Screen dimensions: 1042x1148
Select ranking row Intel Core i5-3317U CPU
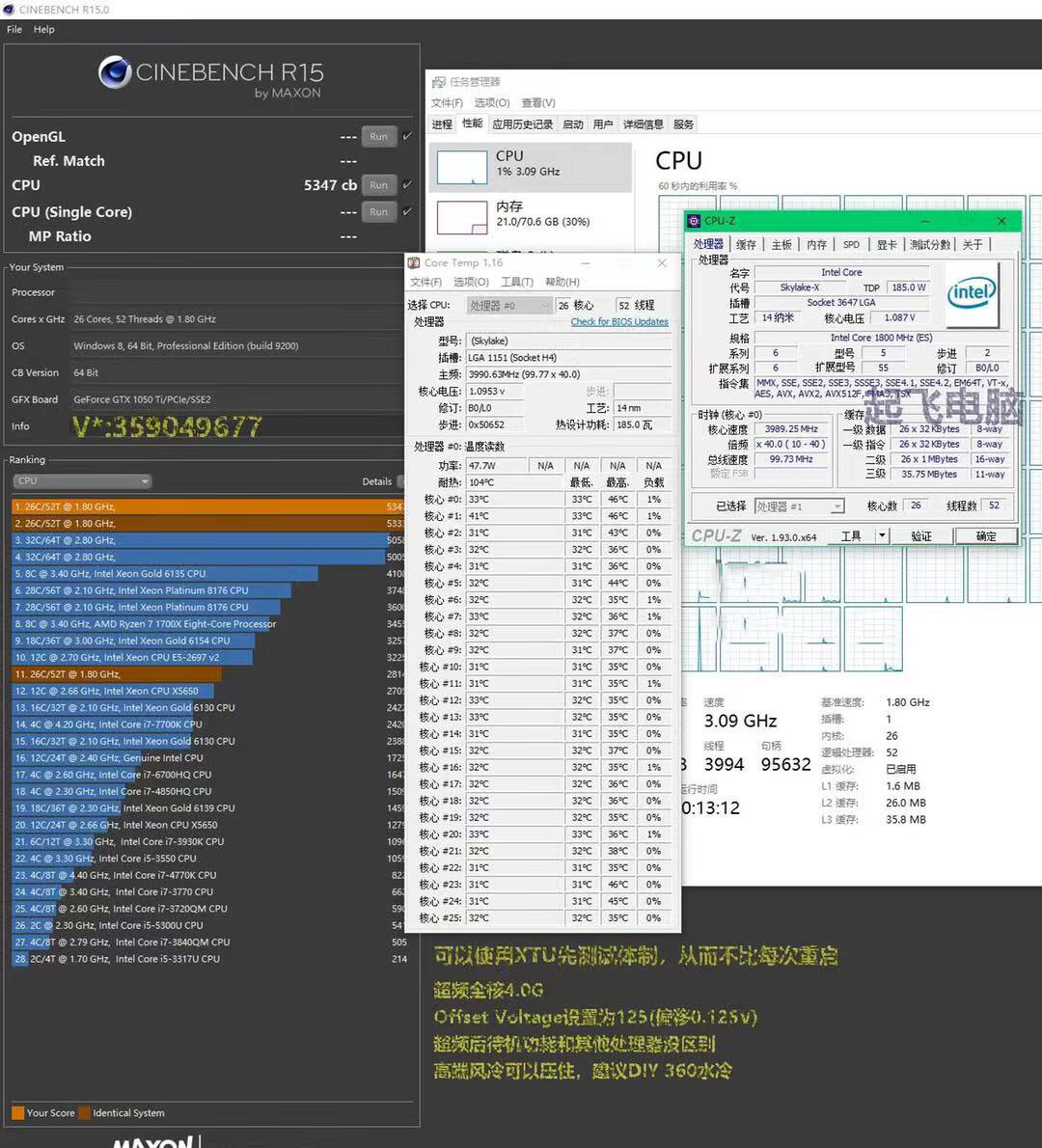coord(208,958)
